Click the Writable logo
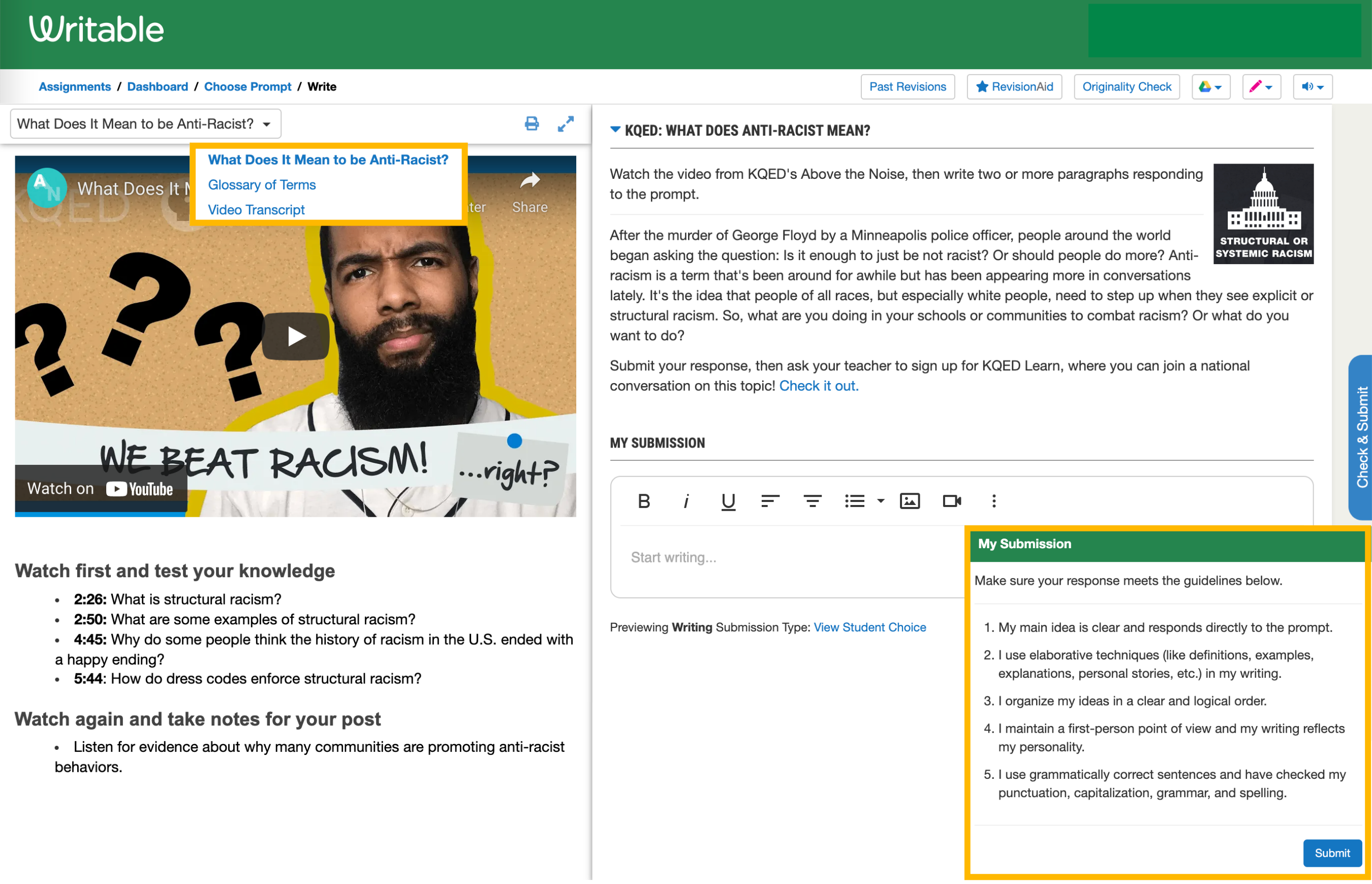Screen dimensions: 1372x884 coord(97,28)
